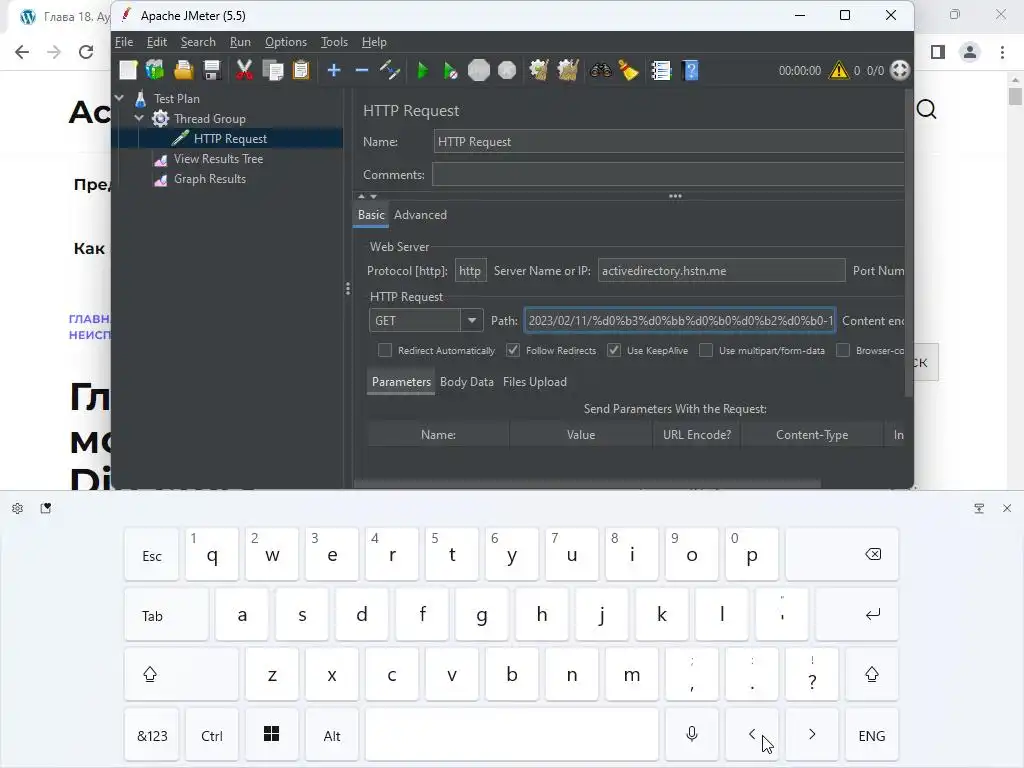Click the Comments input field
The height and width of the screenshot is (768, 1024).
[x=668, y=174]
